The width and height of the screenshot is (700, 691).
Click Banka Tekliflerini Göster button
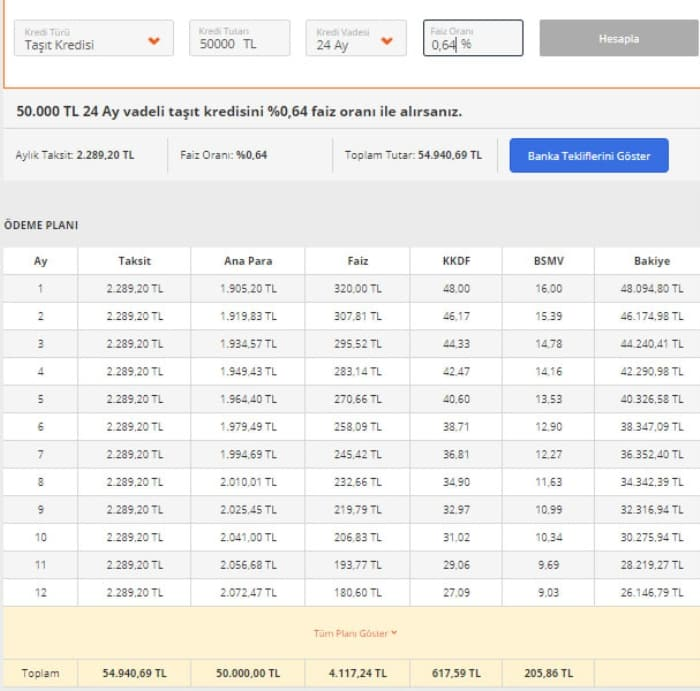click(588, 156)
